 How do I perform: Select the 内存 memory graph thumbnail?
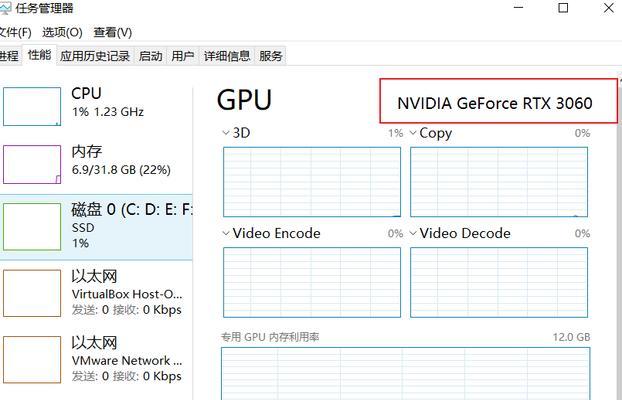[x=32, y=165]
